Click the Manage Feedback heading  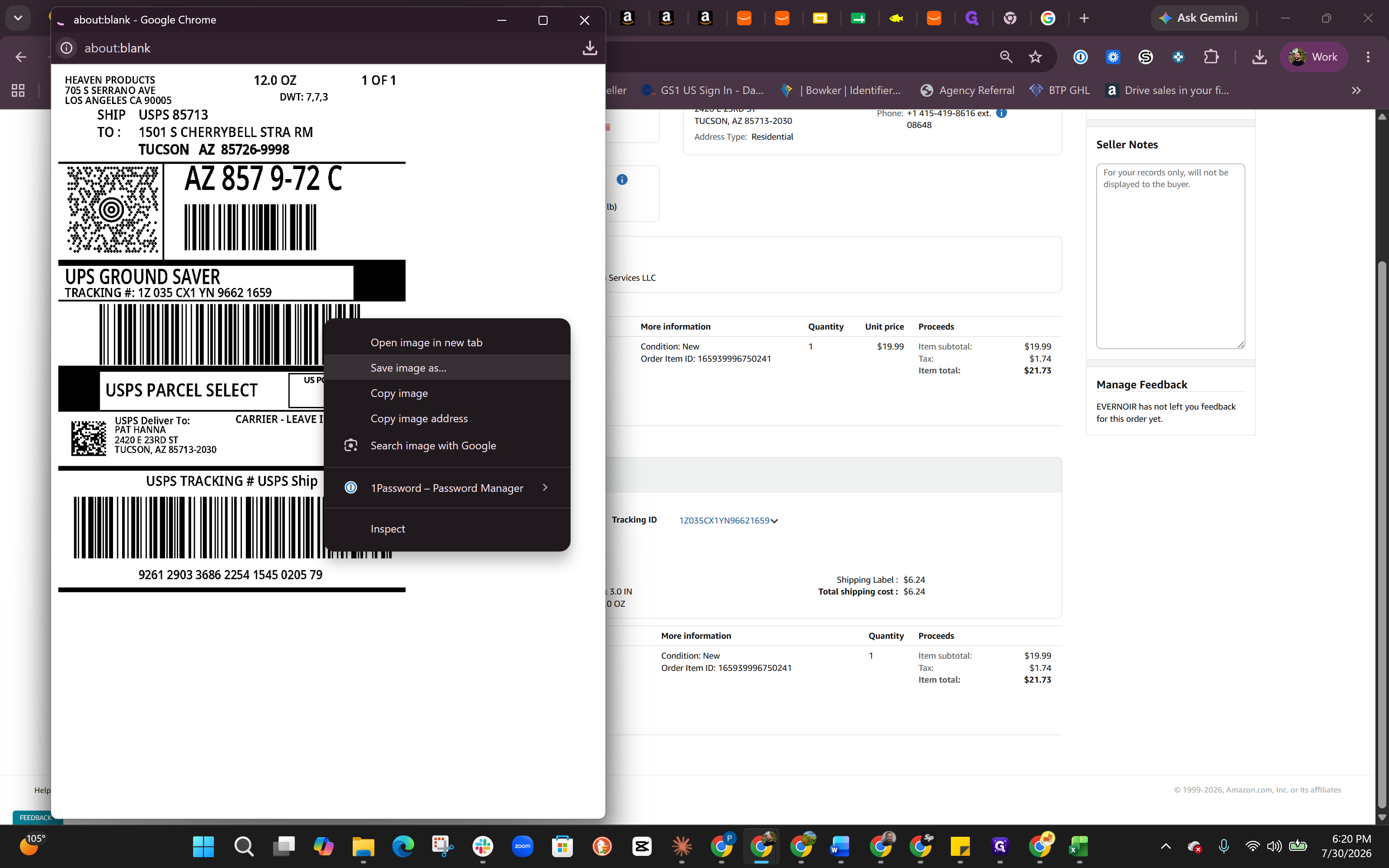1142,385
